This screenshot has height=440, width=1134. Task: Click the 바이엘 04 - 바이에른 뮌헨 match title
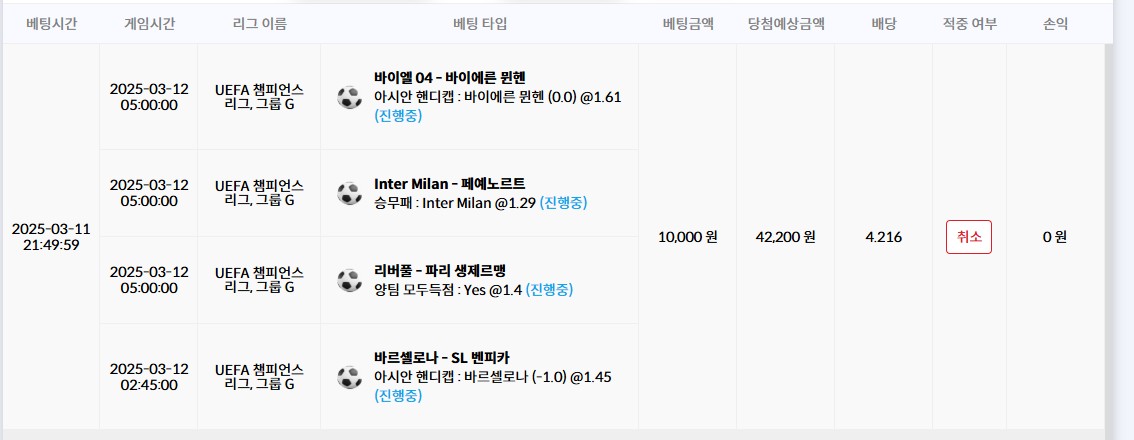[x=449, y=78]
